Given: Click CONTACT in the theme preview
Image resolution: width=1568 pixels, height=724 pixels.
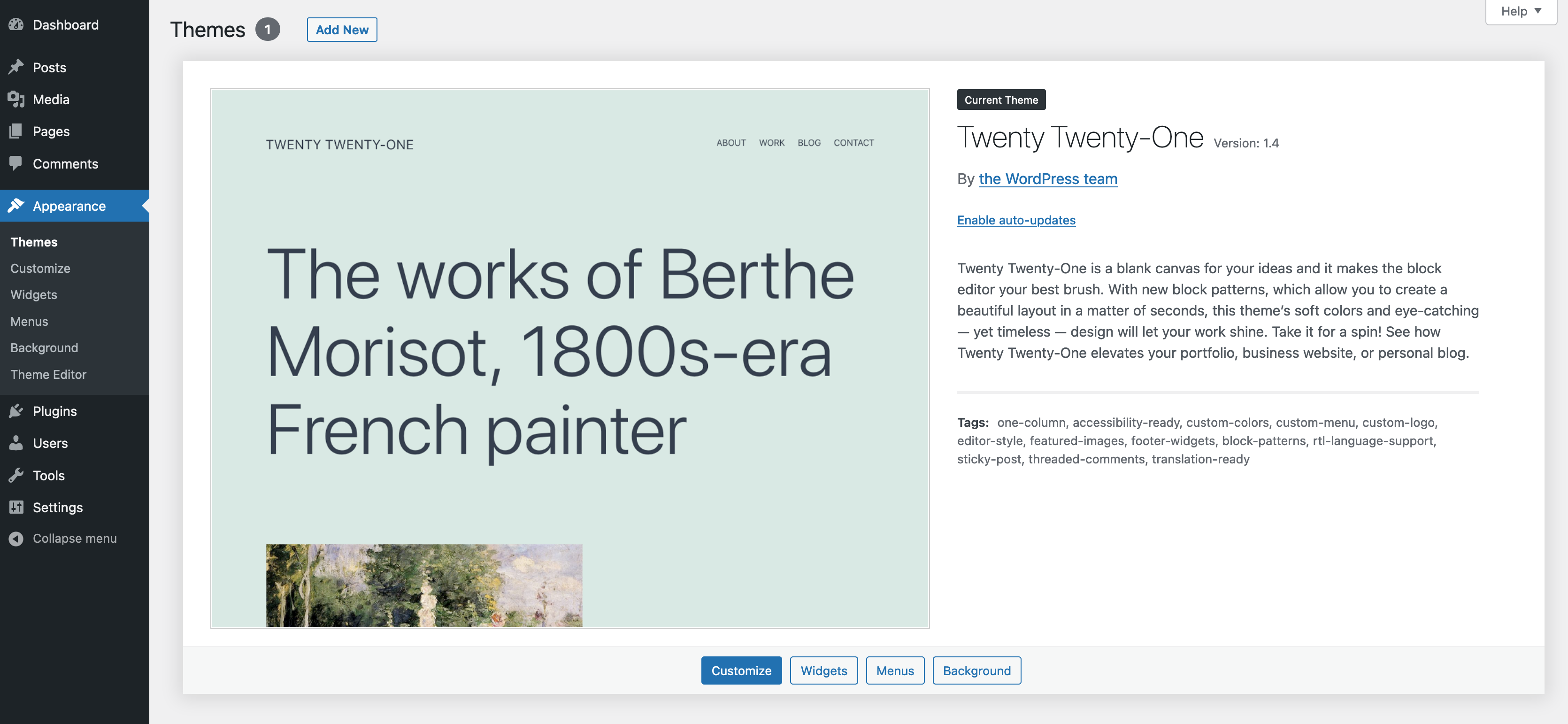Looking at the screenshot, I should point(853,142).
